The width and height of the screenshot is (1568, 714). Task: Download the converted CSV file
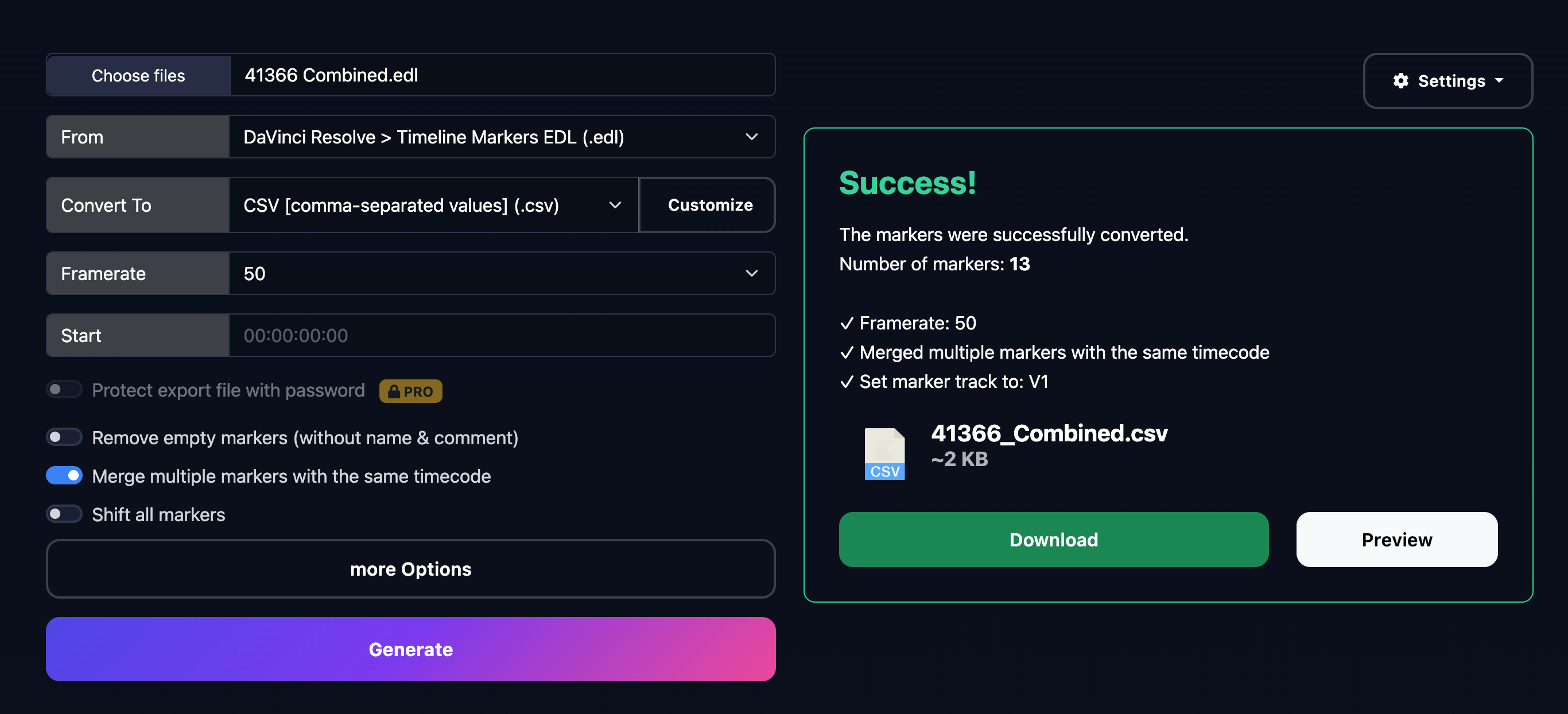tap(1054, 540)
